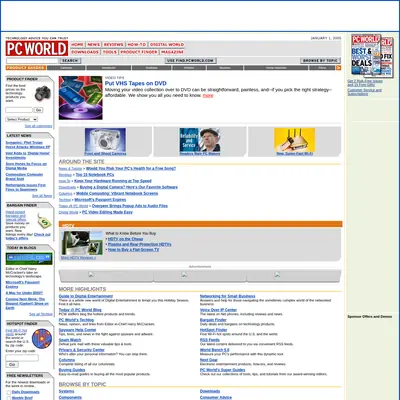
Task: Click the PC World magazine cover image
Action: pos(372,55)
